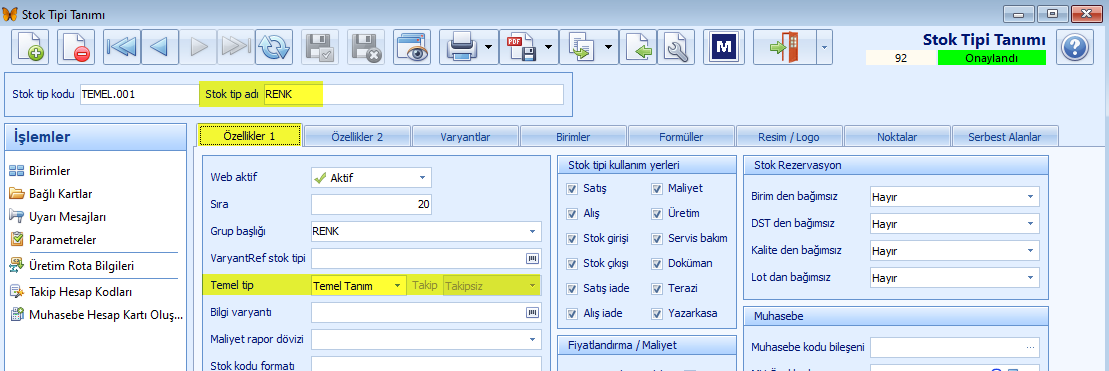Viewport: 1109px width, 371px height.
Task: Toggle the Üretim checkbox
Action: [656, 213]
